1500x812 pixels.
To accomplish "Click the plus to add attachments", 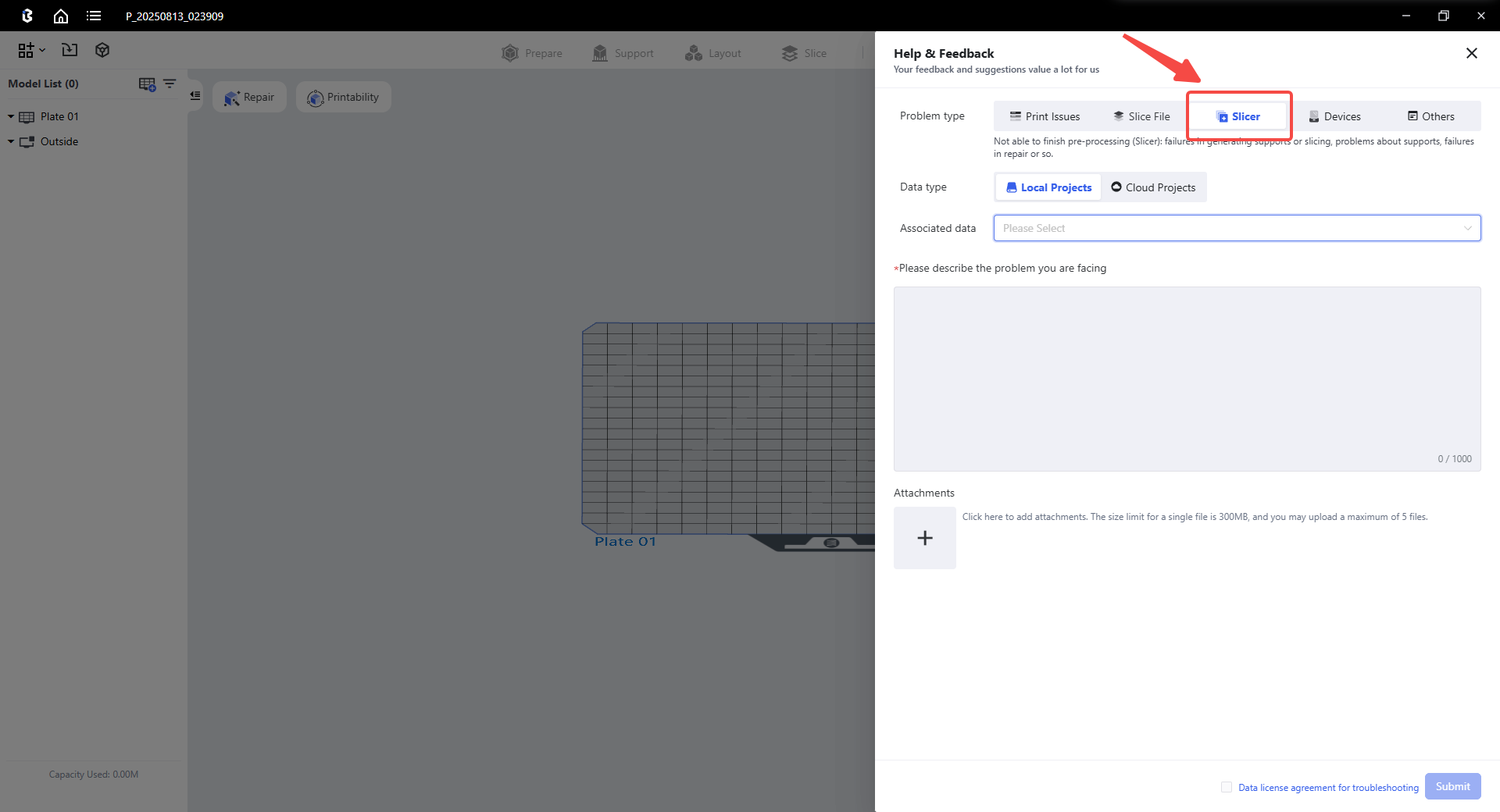I will 924,538.
